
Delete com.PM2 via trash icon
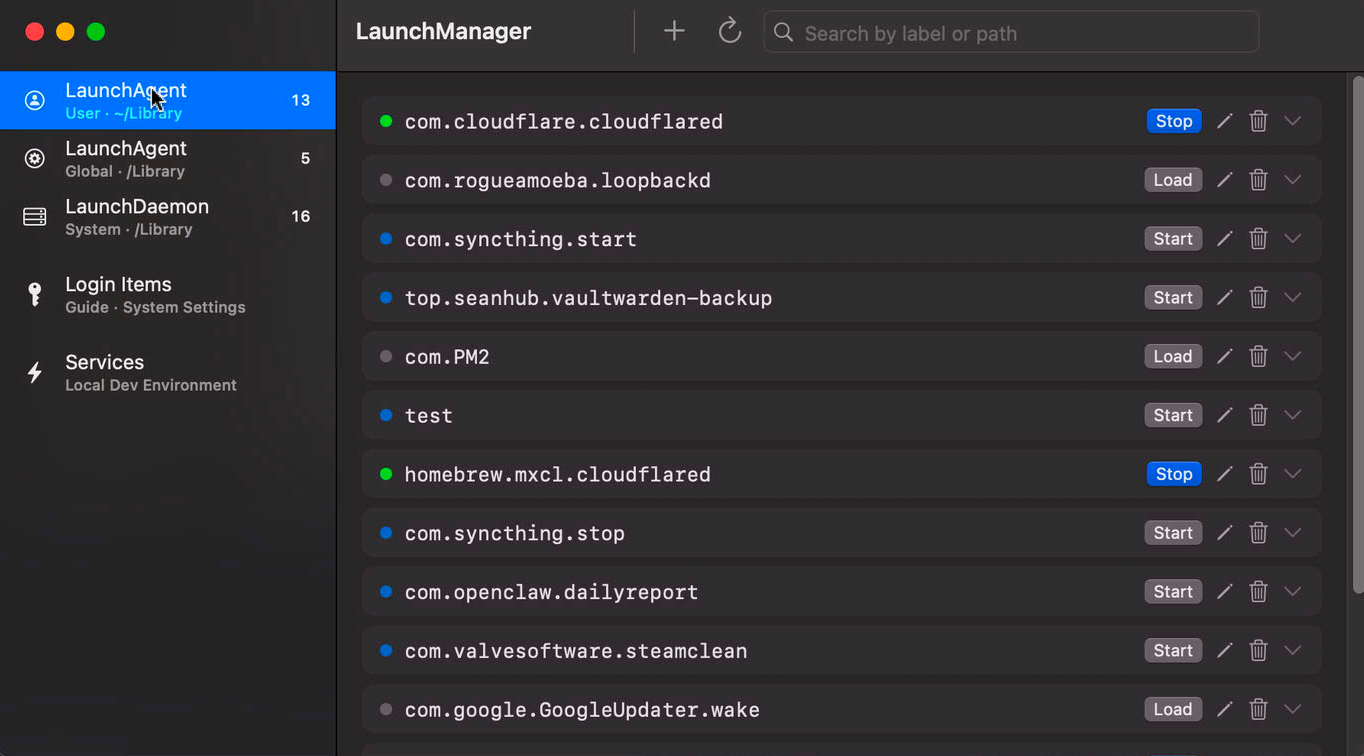pos(1259,357)
